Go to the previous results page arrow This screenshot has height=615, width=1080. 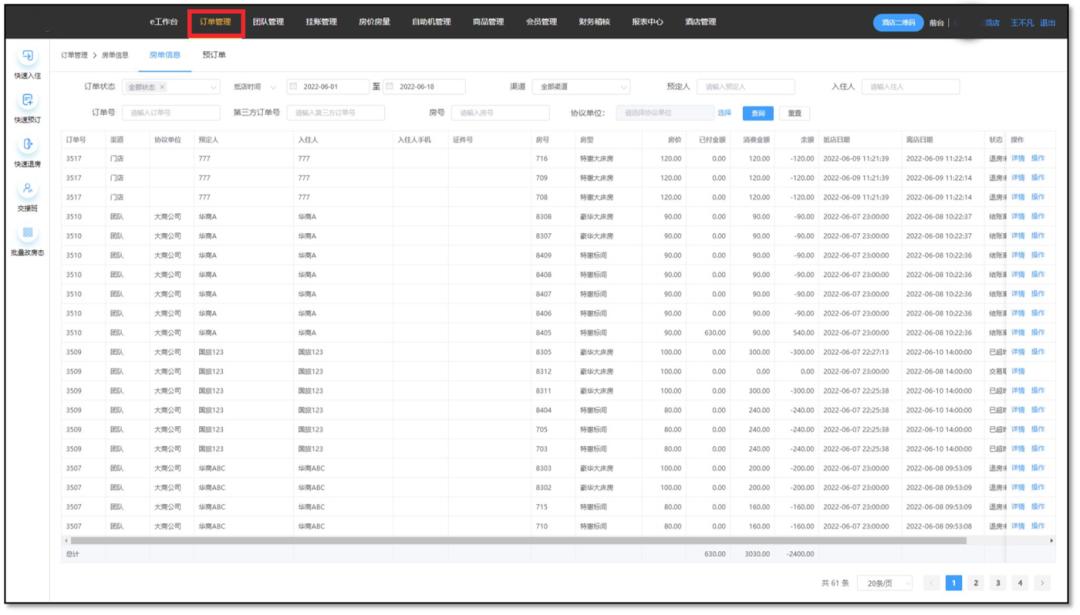pos(932,583)
